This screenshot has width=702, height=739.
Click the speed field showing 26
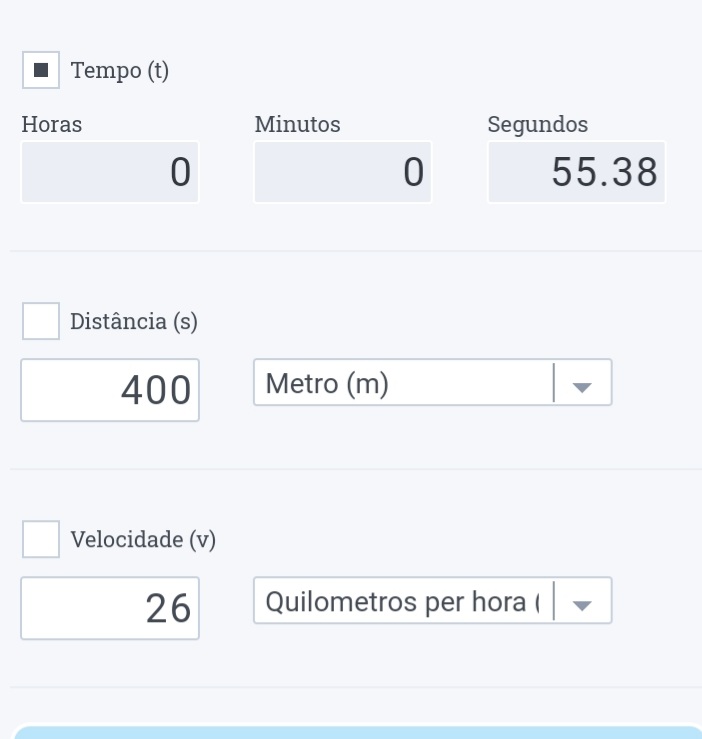coord(110,608)
